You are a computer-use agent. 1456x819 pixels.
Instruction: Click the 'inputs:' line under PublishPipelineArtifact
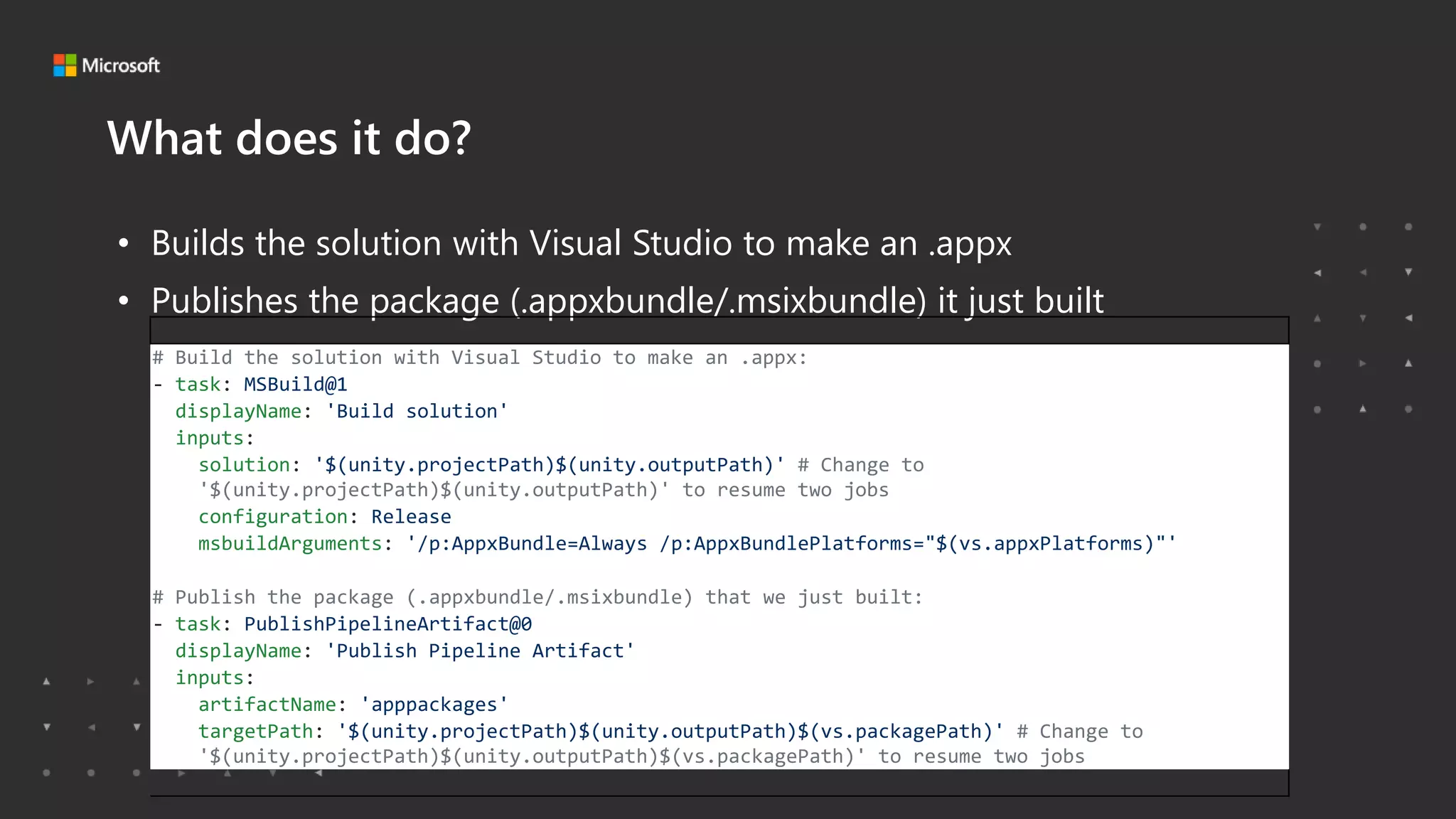(215, 678)
